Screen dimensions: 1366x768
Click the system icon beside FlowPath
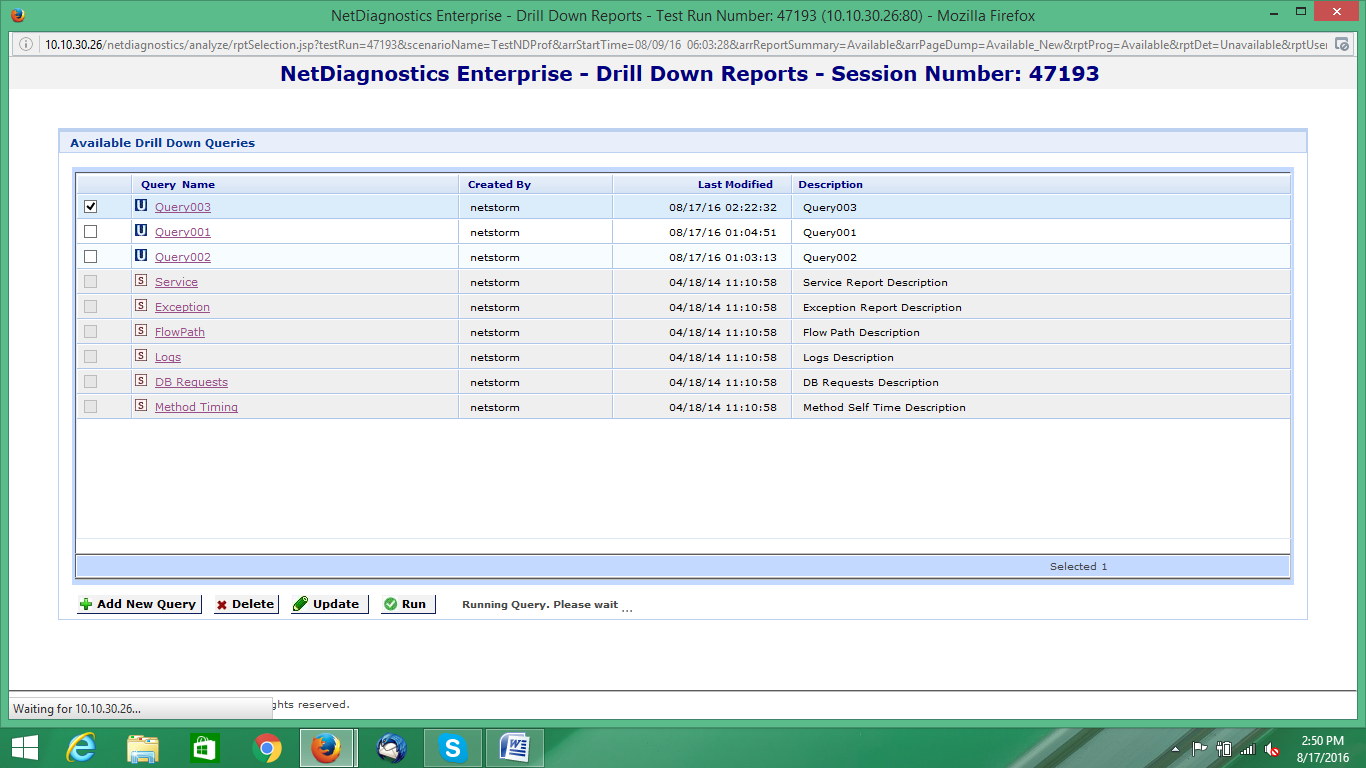pos(141,331)
